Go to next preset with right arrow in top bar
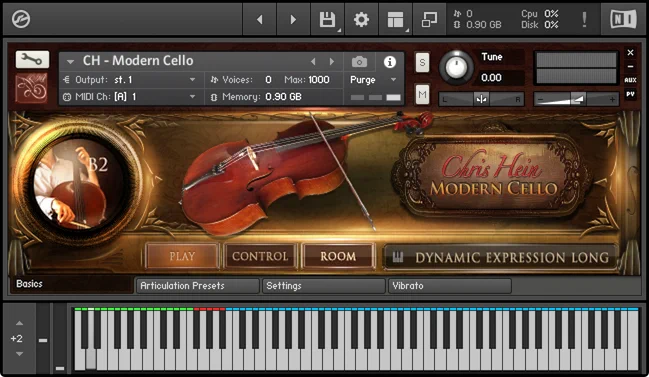The width and height of the screenshot is (649, 377). 293,19
